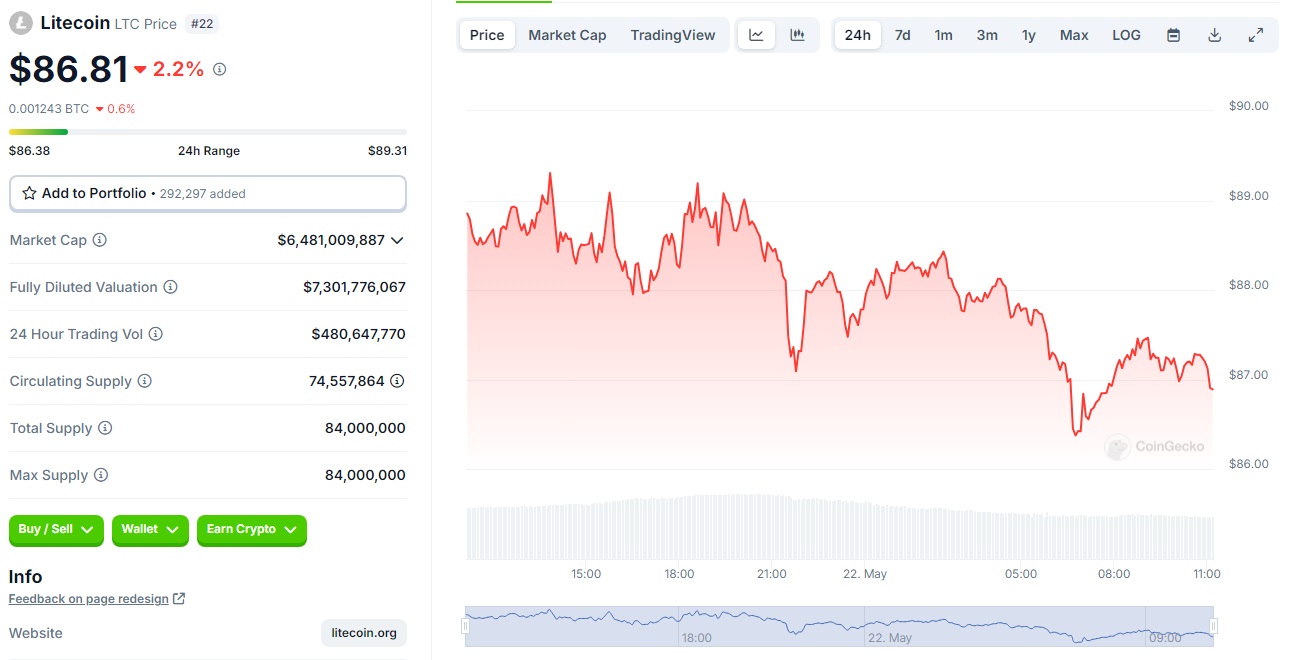
Task: Switch to candlestick chart icon
Action: (797, 35)
